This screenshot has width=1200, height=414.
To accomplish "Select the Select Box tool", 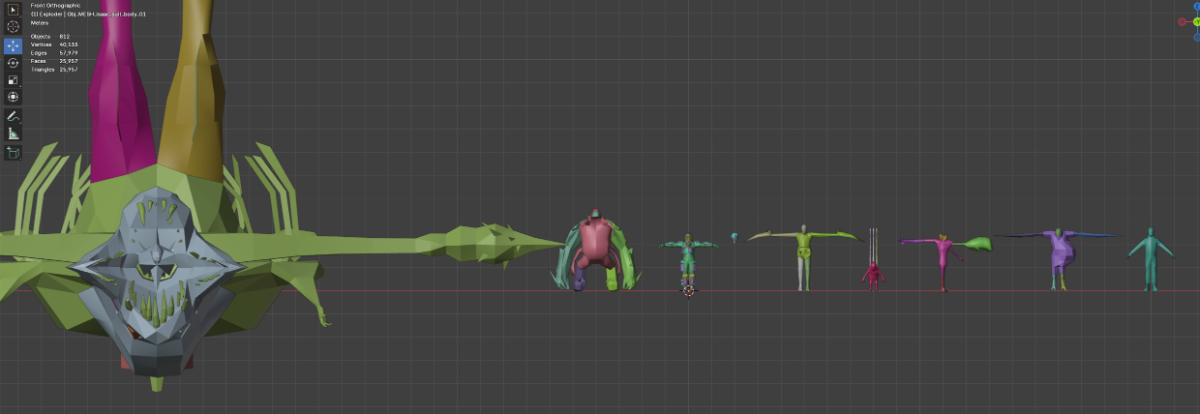I will [13, 9].
